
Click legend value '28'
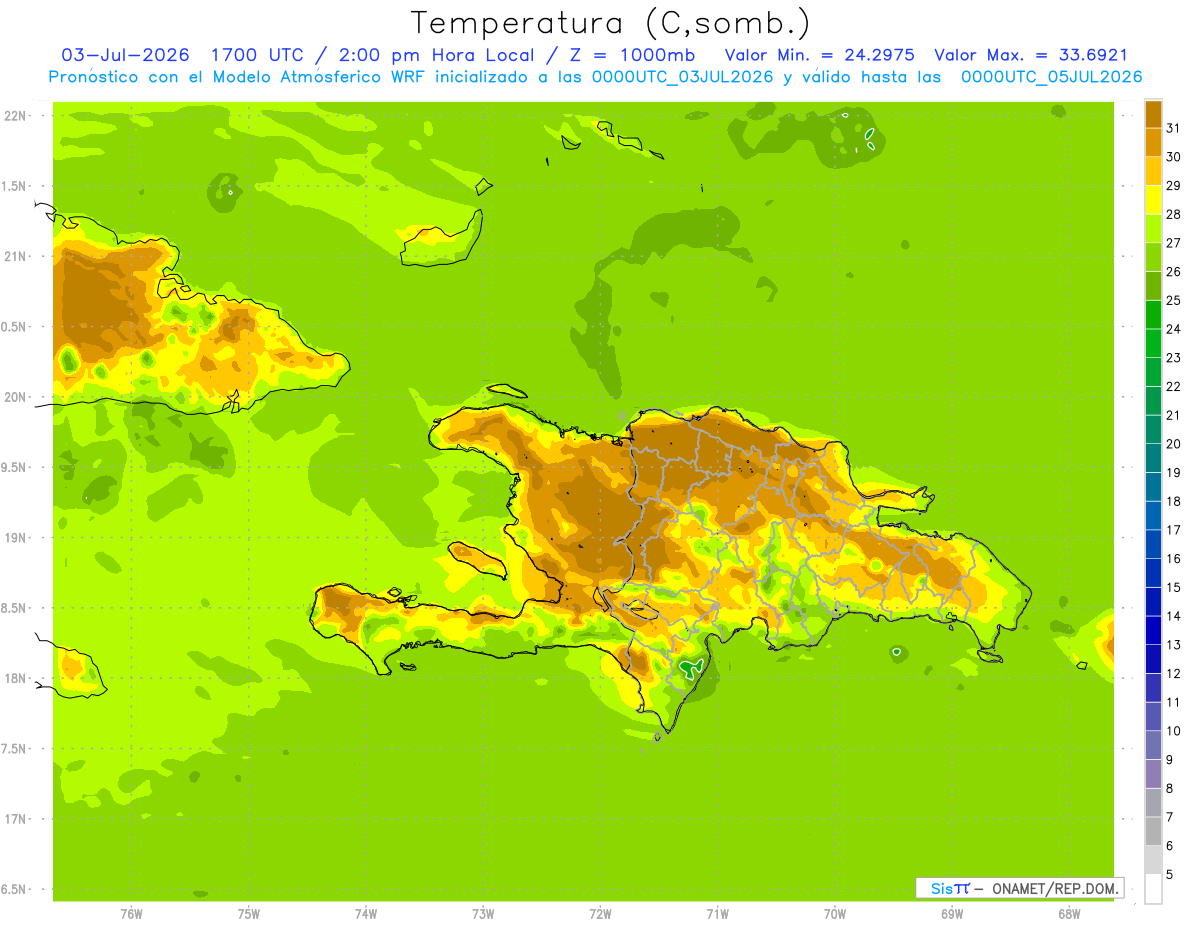pos(1173,214)
